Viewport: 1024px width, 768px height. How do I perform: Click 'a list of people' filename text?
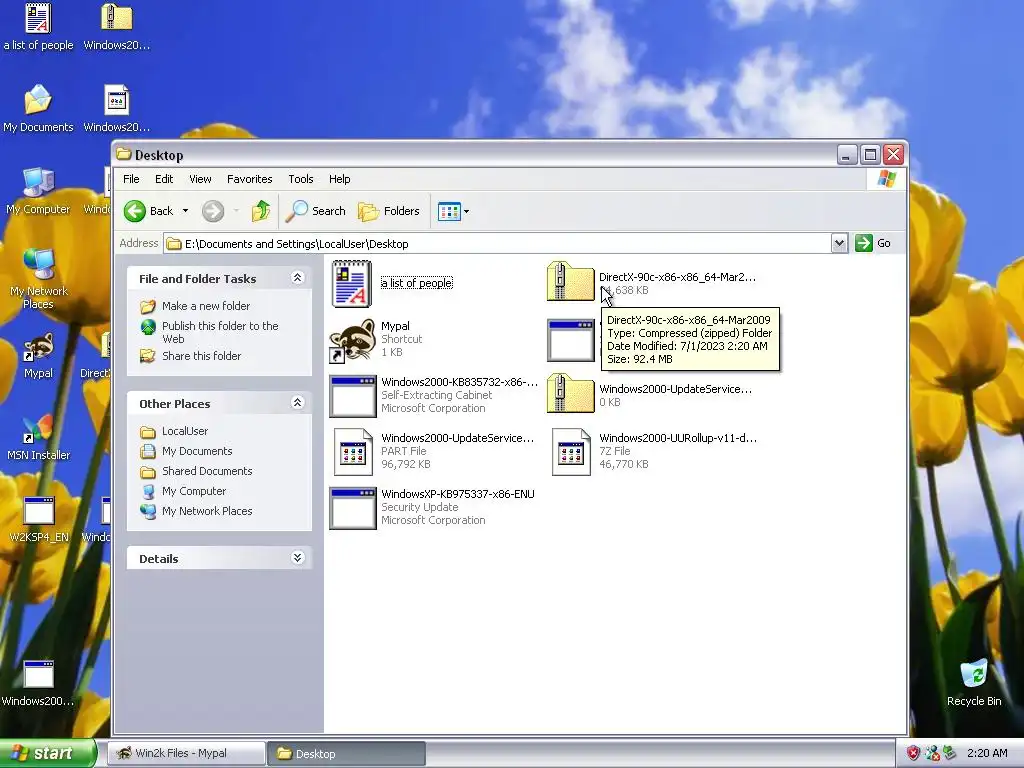pyautogui.click(x=417, y=283)
